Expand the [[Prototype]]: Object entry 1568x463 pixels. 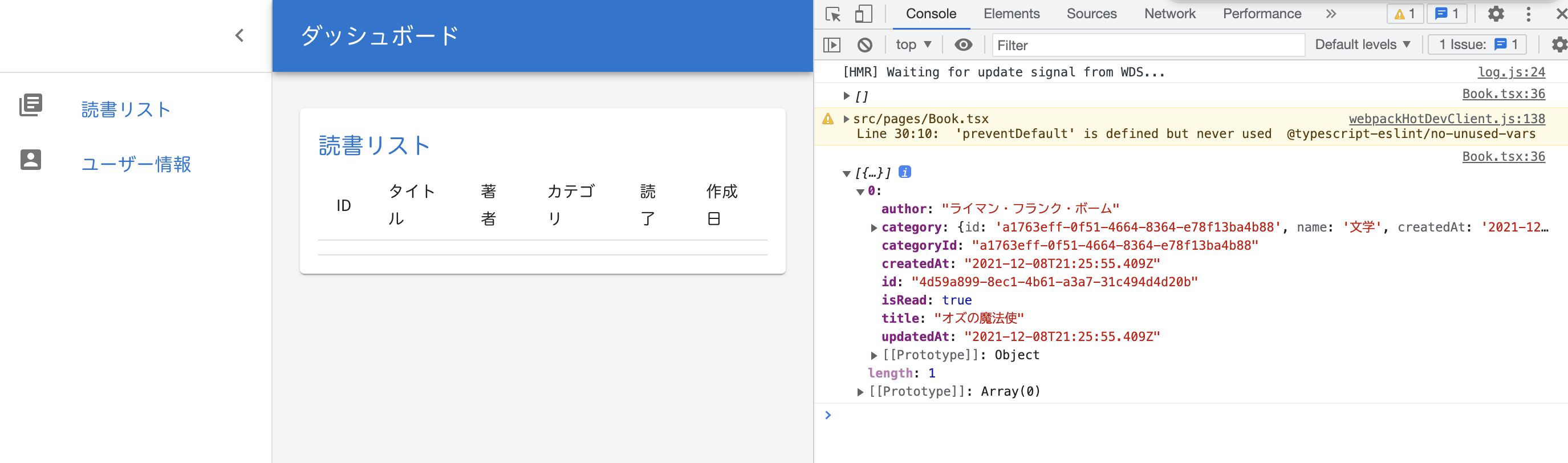click(874, 355)
